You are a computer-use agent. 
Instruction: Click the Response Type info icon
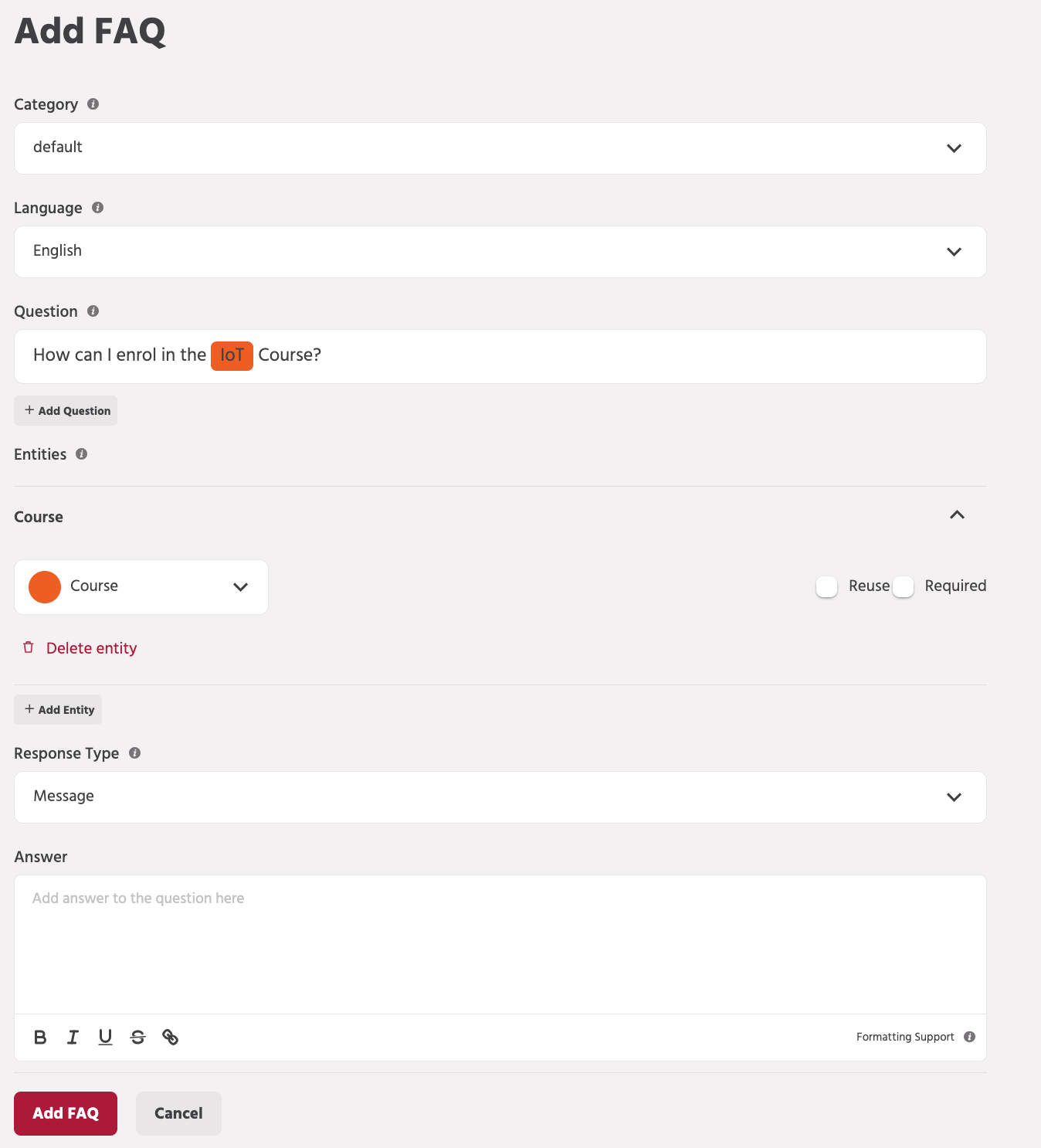click(x=134, y=752)
